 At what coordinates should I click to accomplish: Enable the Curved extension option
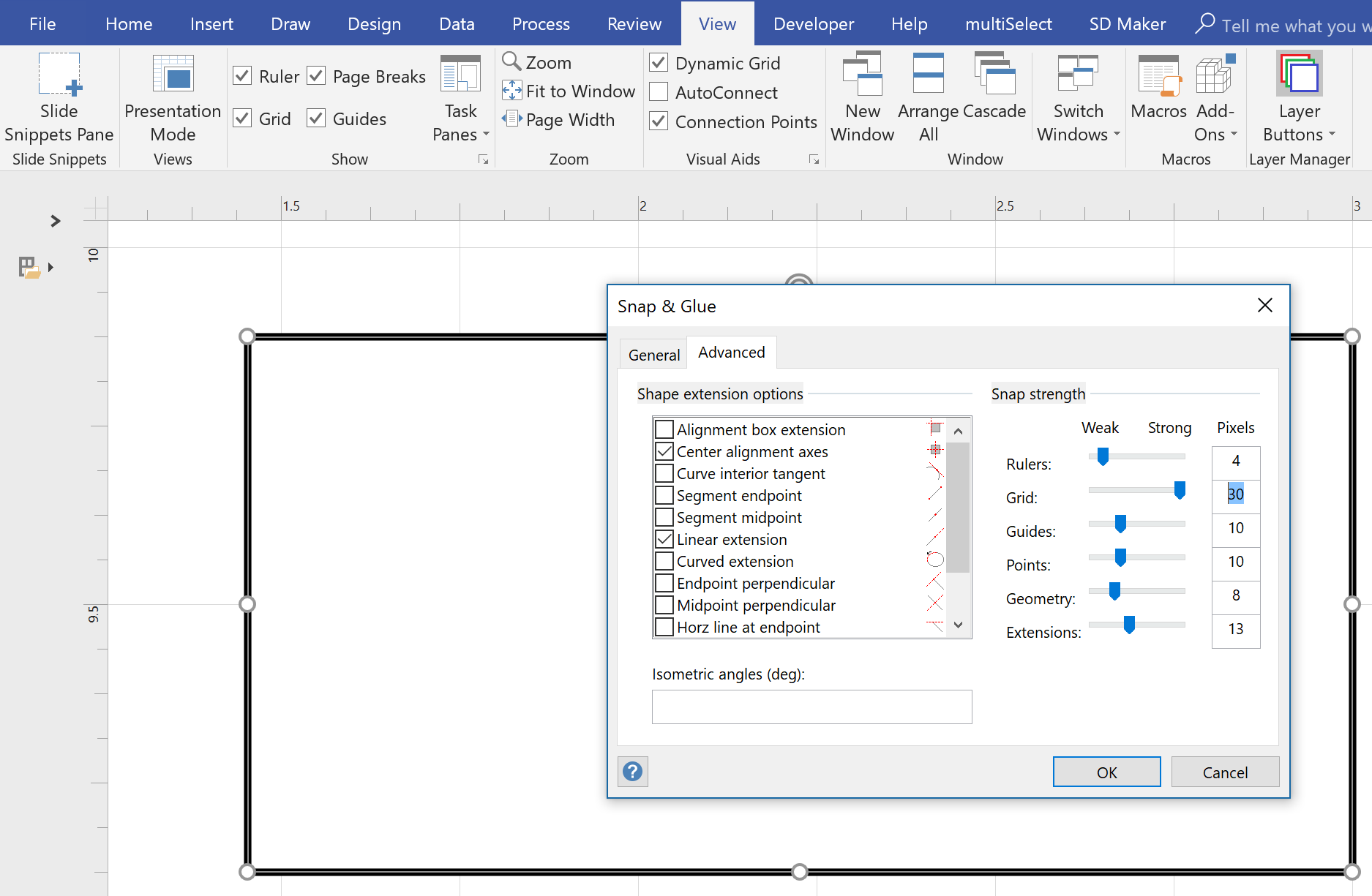664,561
